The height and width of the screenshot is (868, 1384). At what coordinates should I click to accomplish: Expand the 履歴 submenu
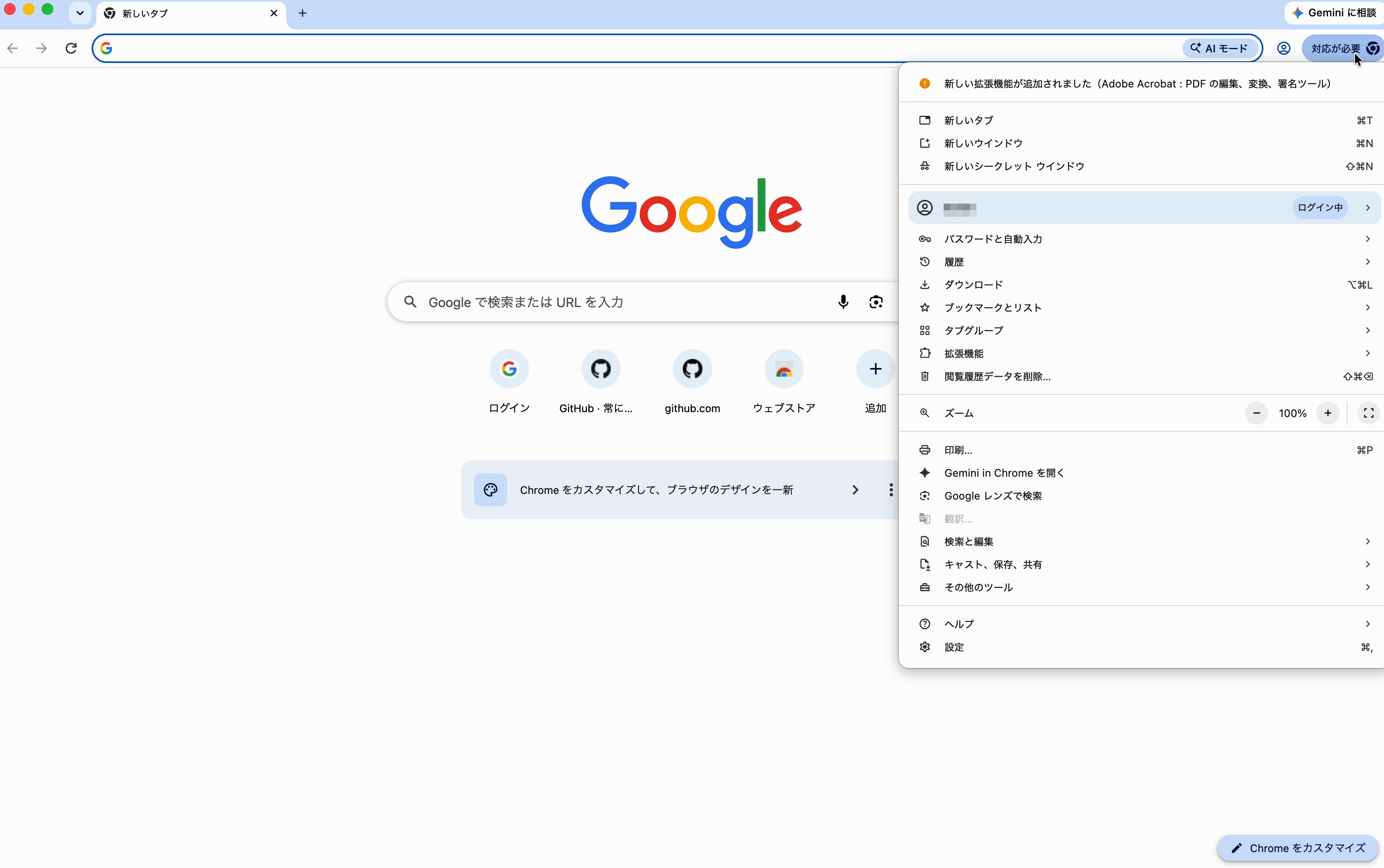[x=1141, y=262]
